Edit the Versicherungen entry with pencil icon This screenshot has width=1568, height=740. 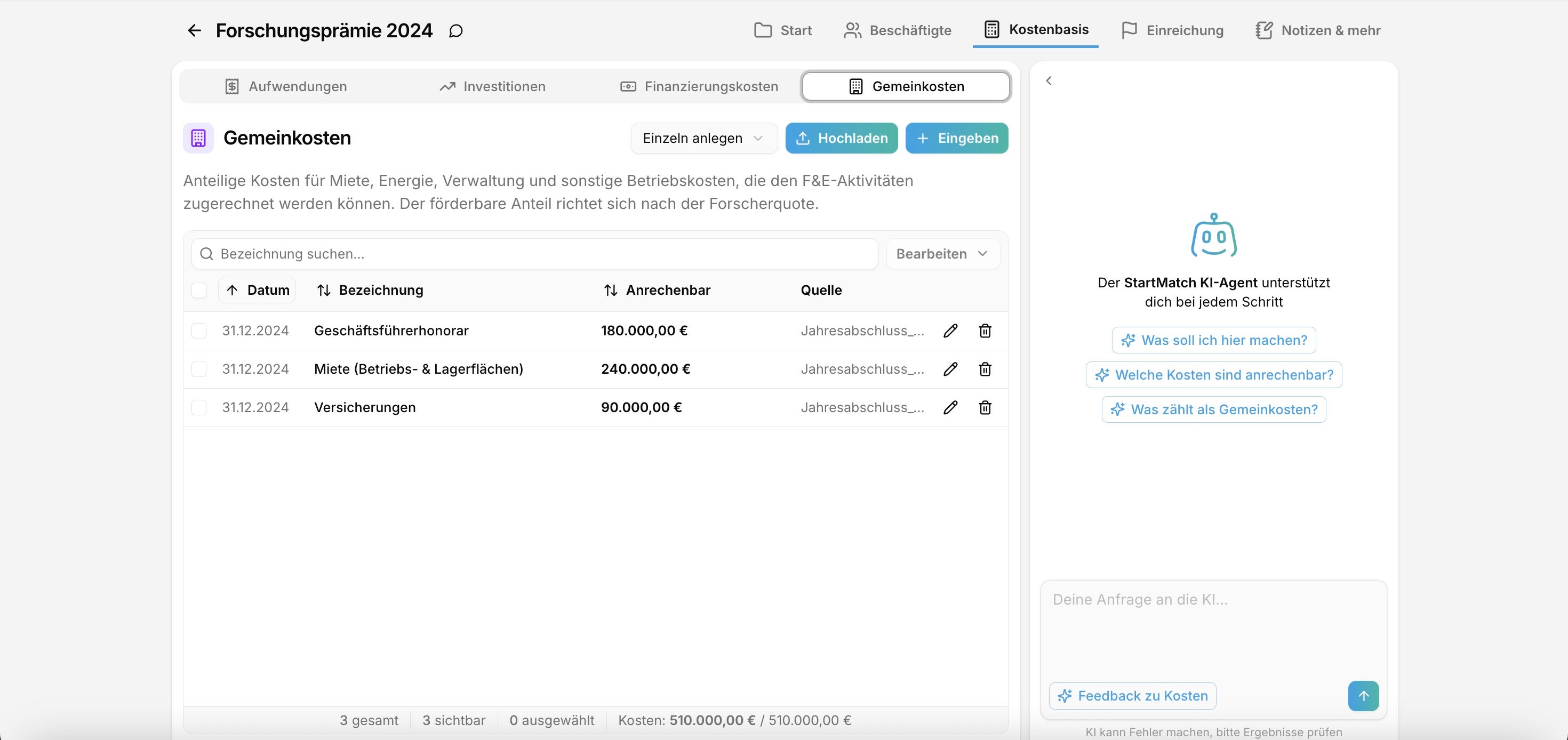(x=950, y=407)
